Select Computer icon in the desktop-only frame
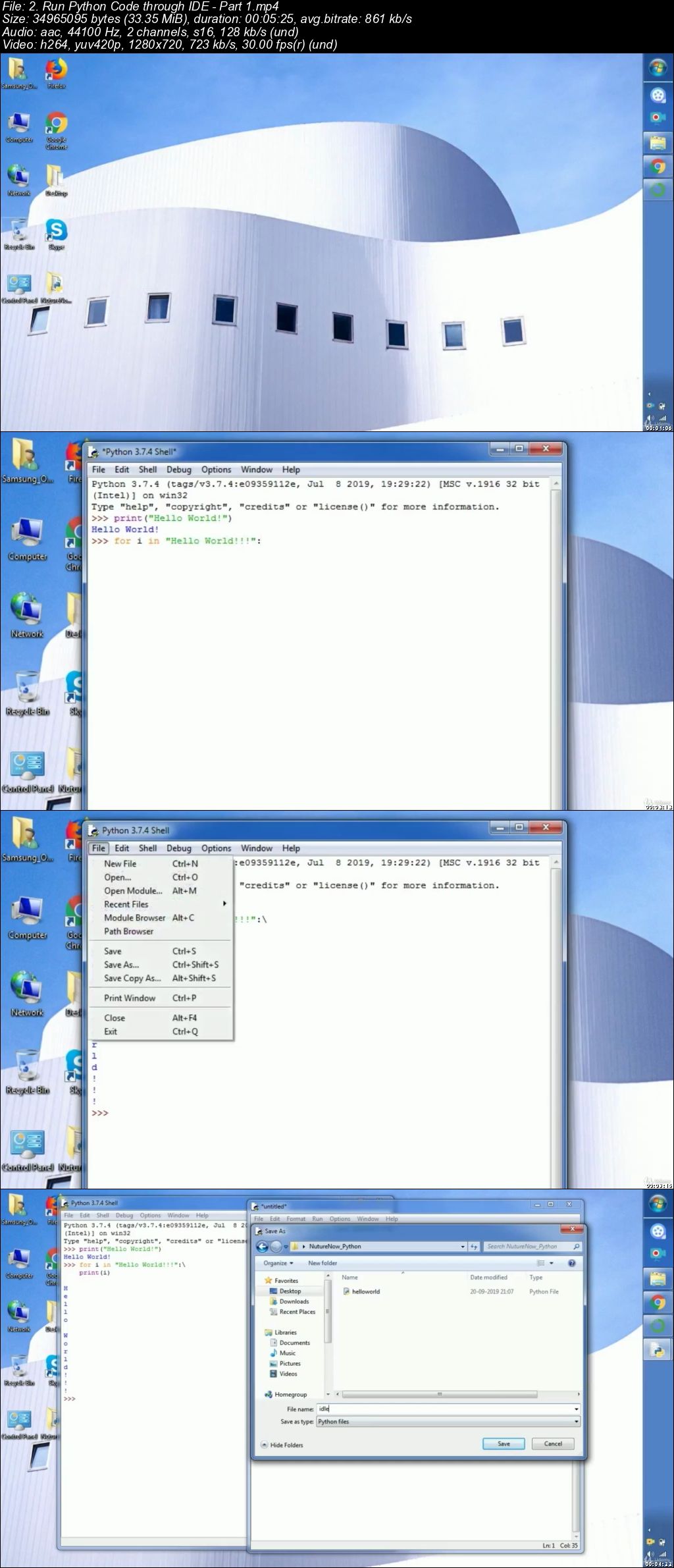This screenshot has height=1568, width=674. point(19,127)
